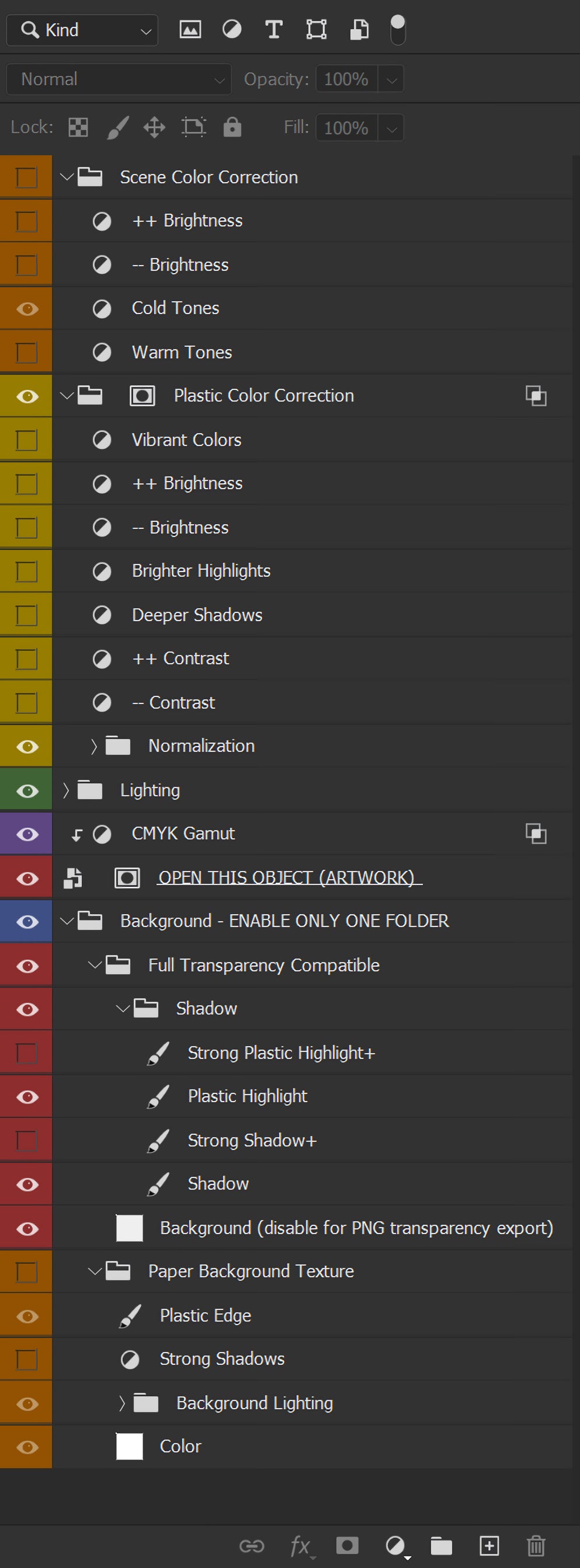Filter for type layers
The width and height of the screenshot is (580, 1568).
[273, 29]
